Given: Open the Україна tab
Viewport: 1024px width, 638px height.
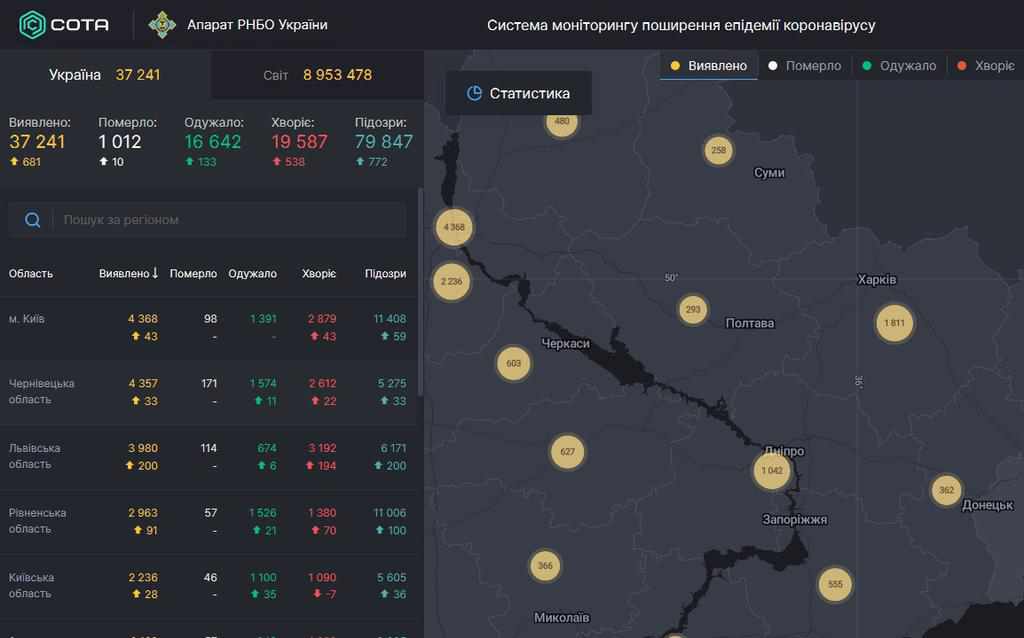Looking at the screenshot, I should point(105,75).
